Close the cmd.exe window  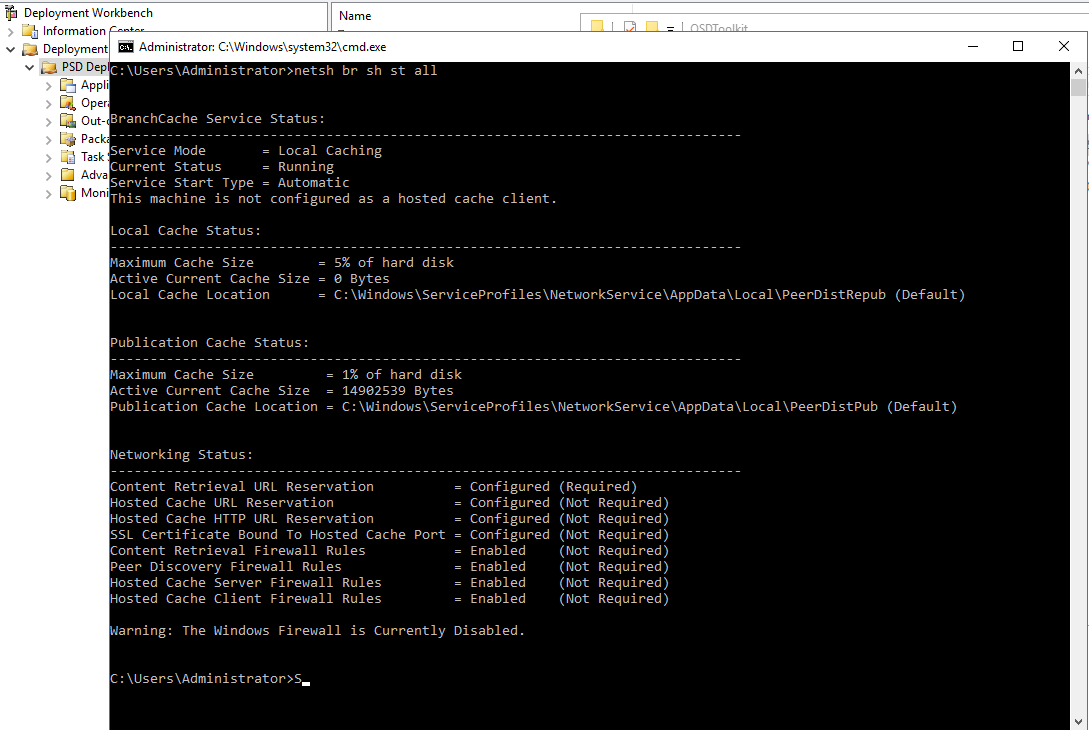[x=1064, y=47]
